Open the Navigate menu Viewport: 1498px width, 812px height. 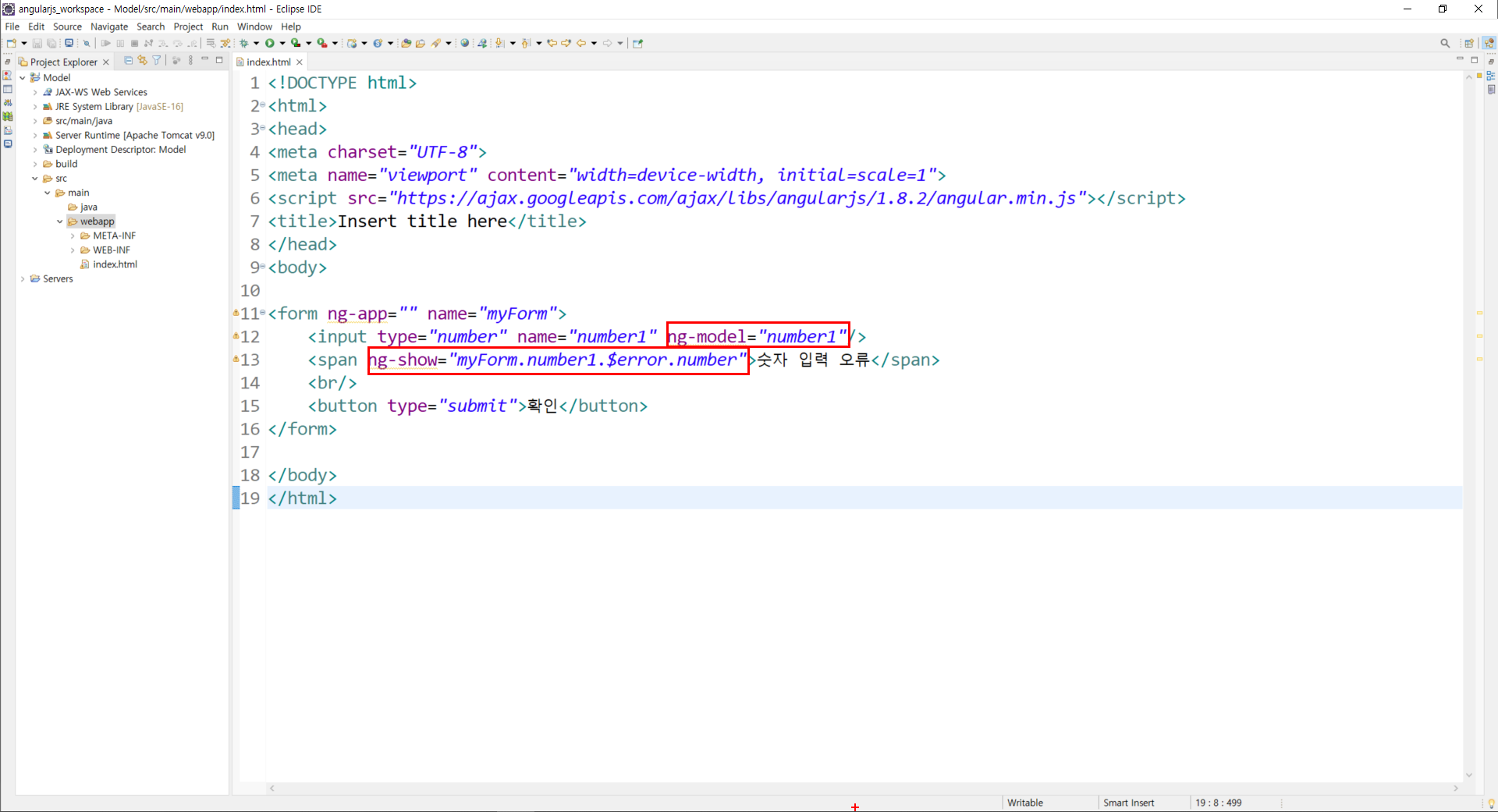pos(109,27)
